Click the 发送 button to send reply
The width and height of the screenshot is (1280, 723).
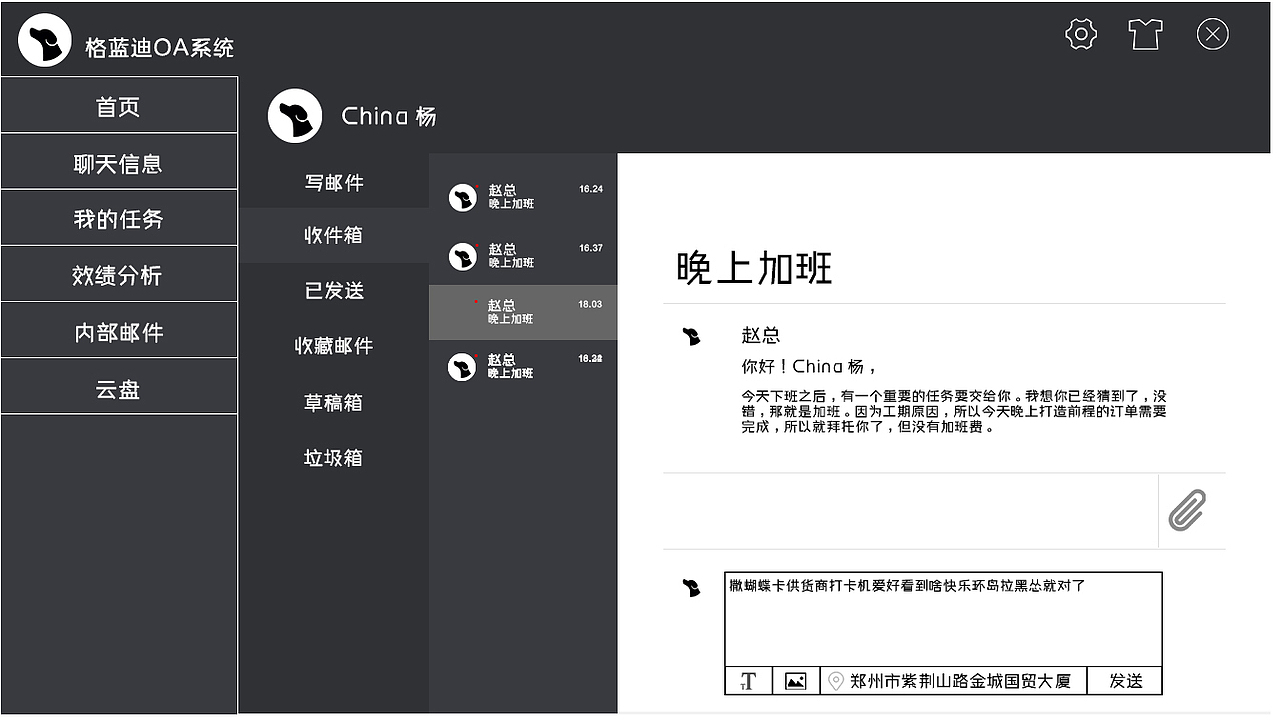[1124, 680]
